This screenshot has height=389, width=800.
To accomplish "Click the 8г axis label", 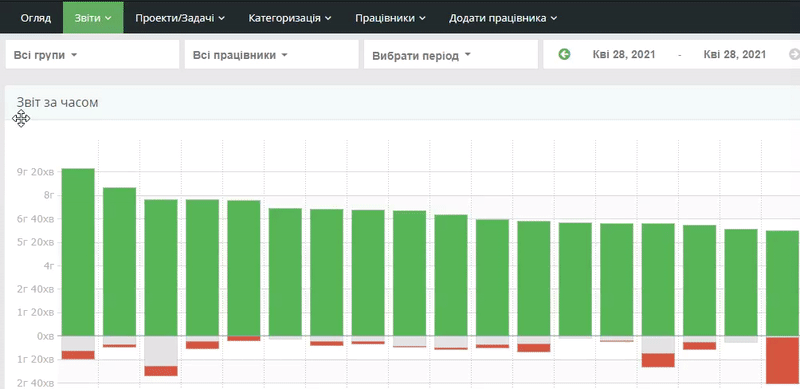I will click(49, 195).
